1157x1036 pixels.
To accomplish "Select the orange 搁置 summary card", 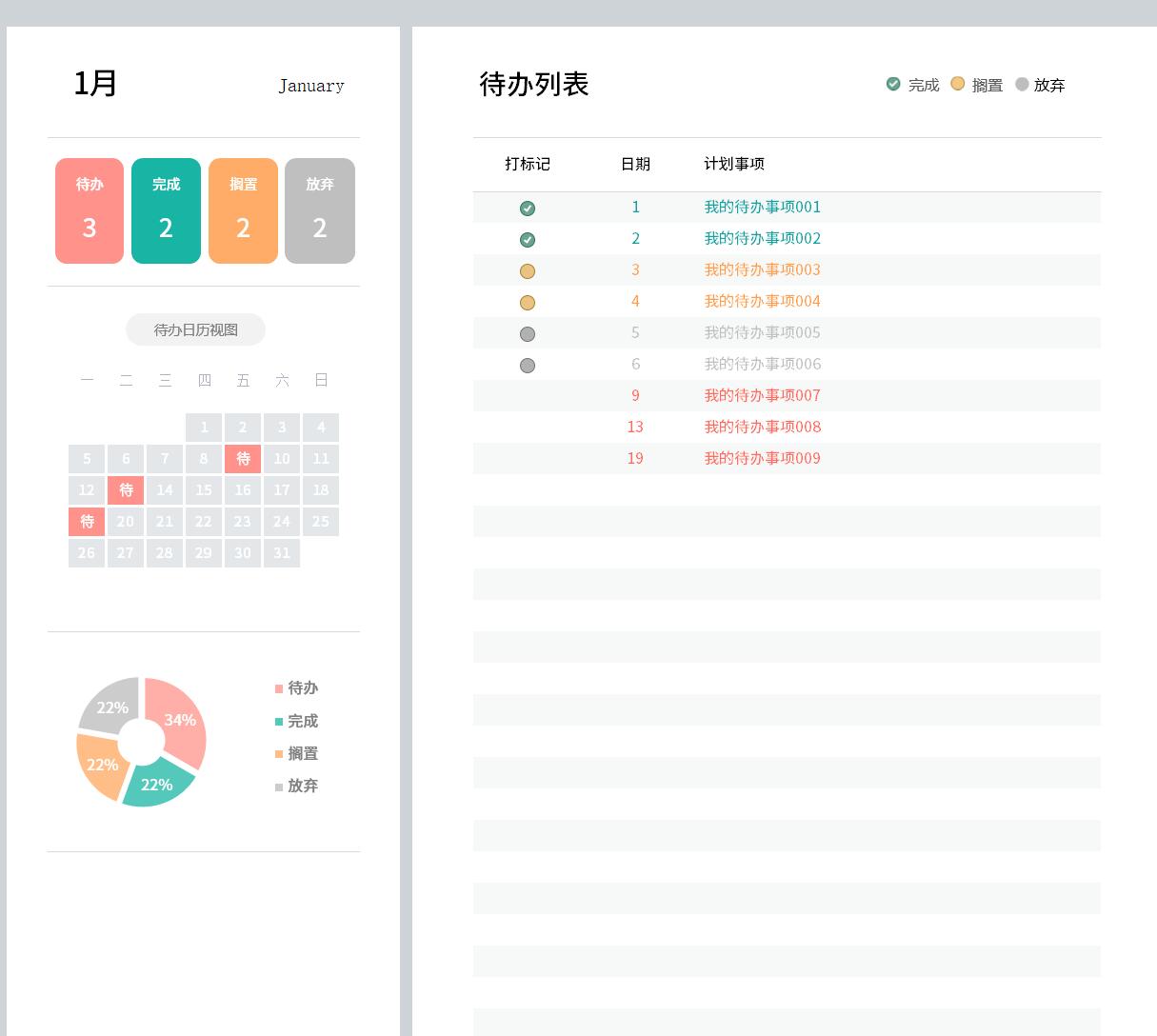I will point(243,210).
